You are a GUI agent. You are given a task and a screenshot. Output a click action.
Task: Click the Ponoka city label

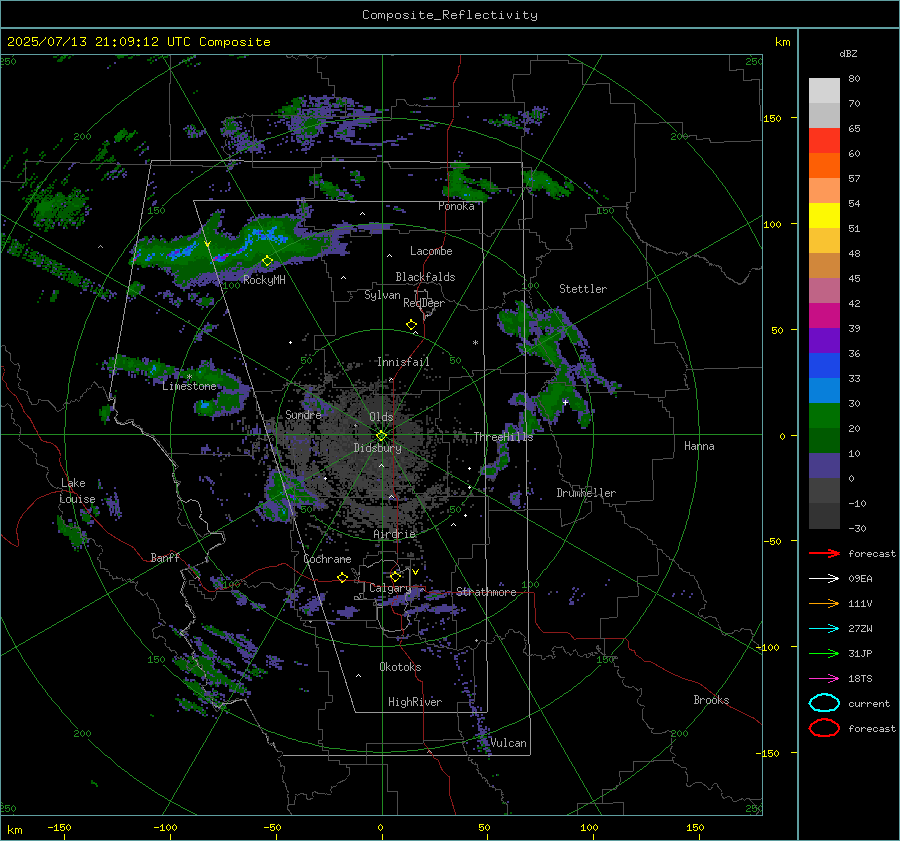pyautogui.click(x=456, y=206)
